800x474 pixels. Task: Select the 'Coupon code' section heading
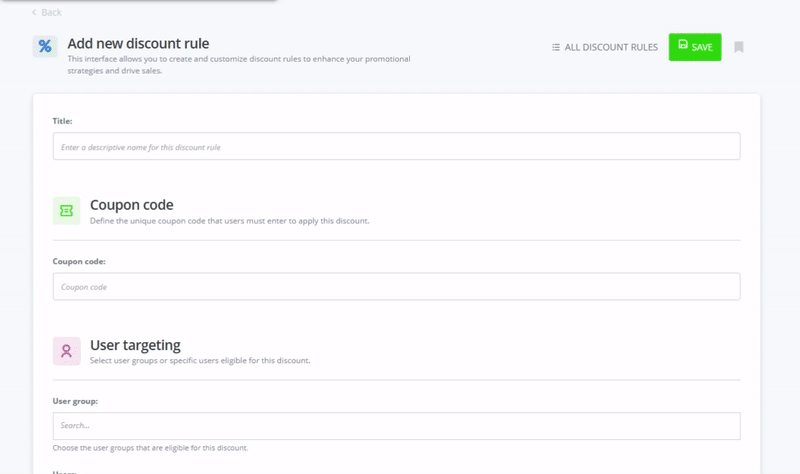click(132, 205)
